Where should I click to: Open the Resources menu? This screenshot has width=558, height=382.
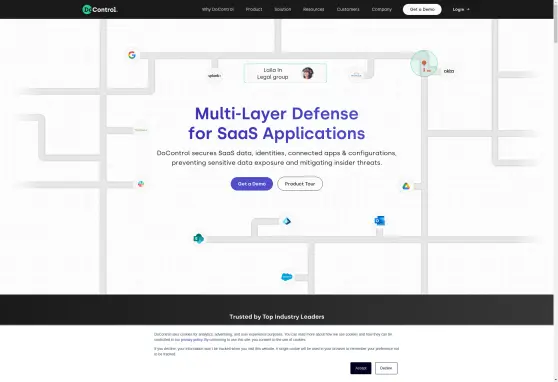tap(314, 10)
